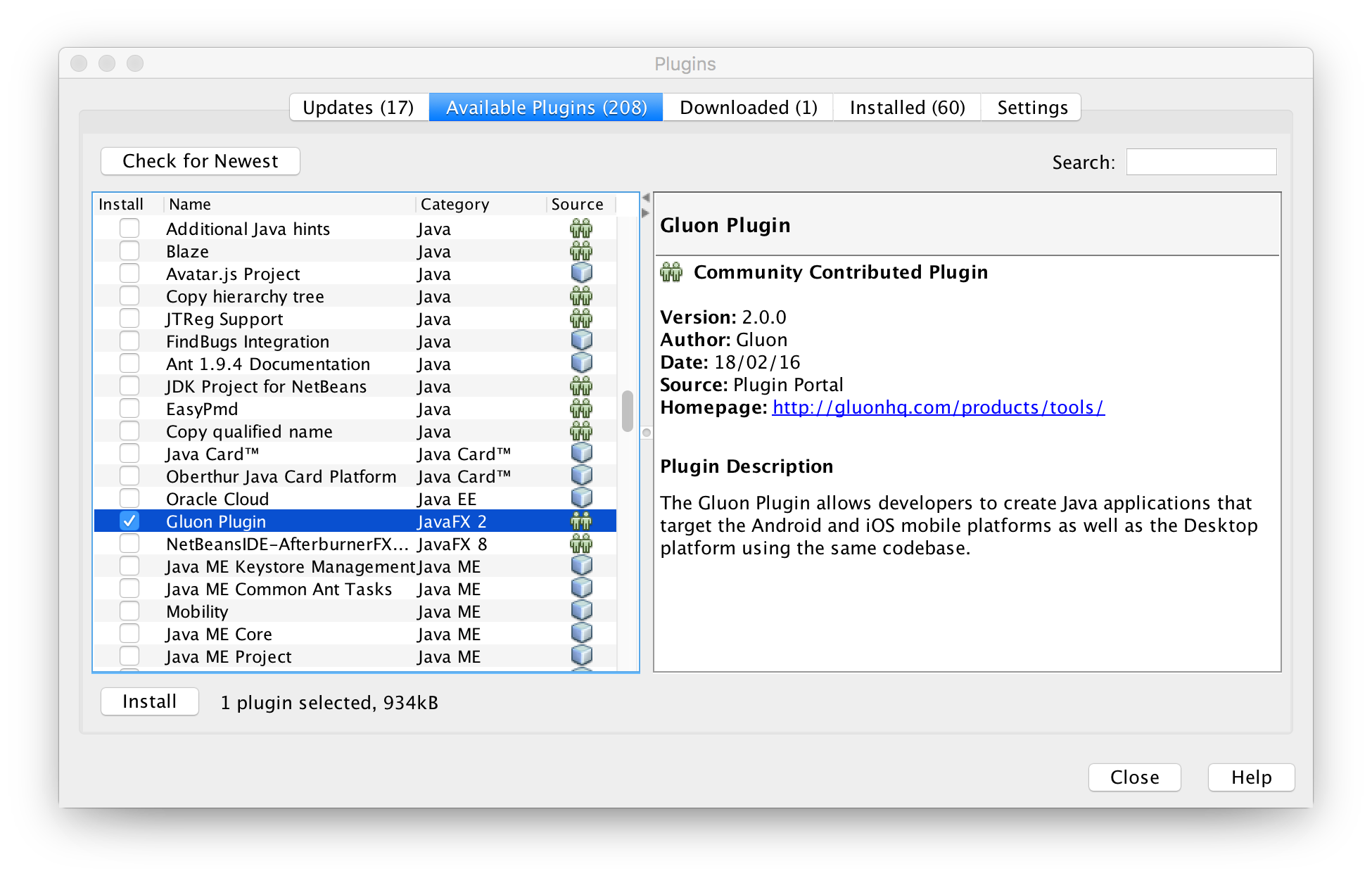Check the Mobility install checkbox
1372x878 pixels.
point(129,611)
